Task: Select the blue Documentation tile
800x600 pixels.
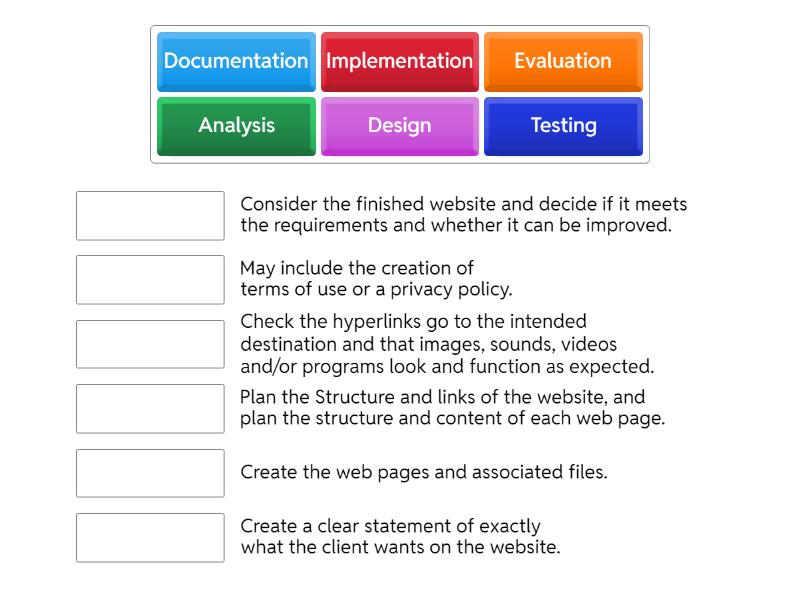Action: point(236,61)
